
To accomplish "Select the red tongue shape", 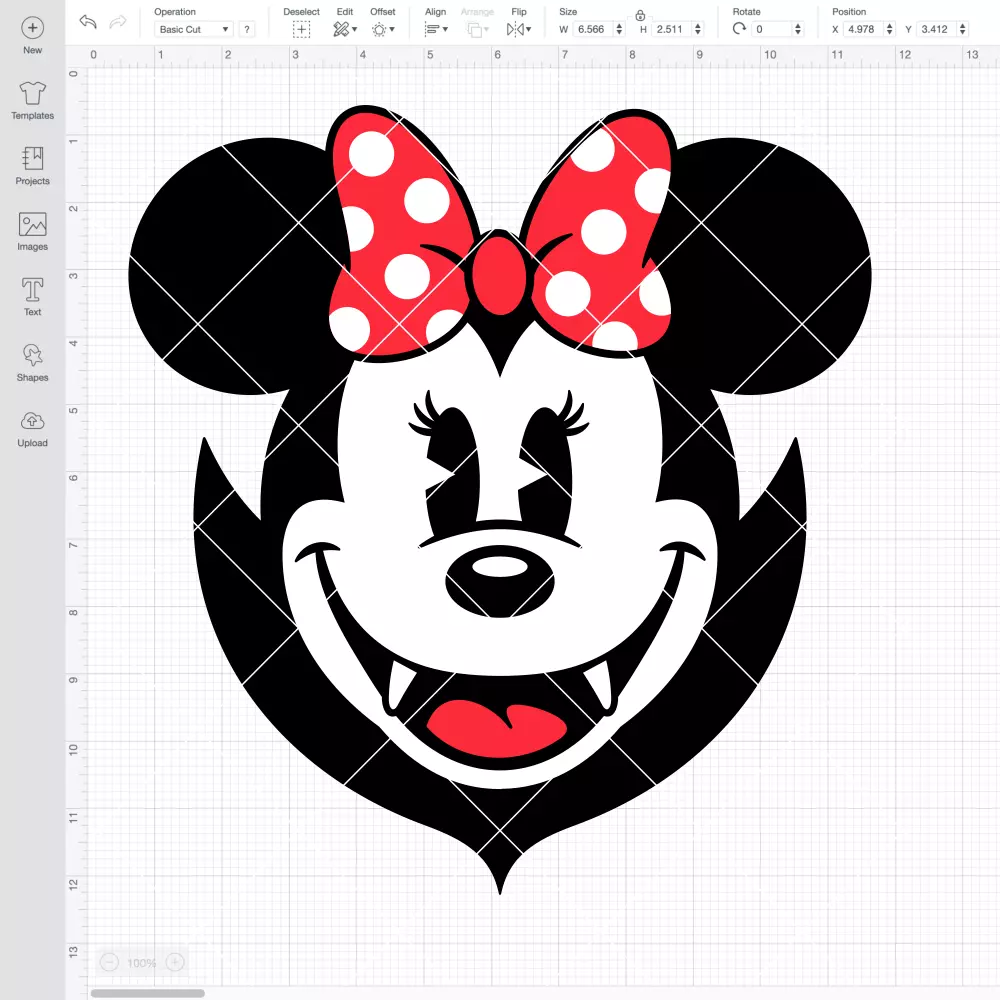I will (x=497, y=728).
